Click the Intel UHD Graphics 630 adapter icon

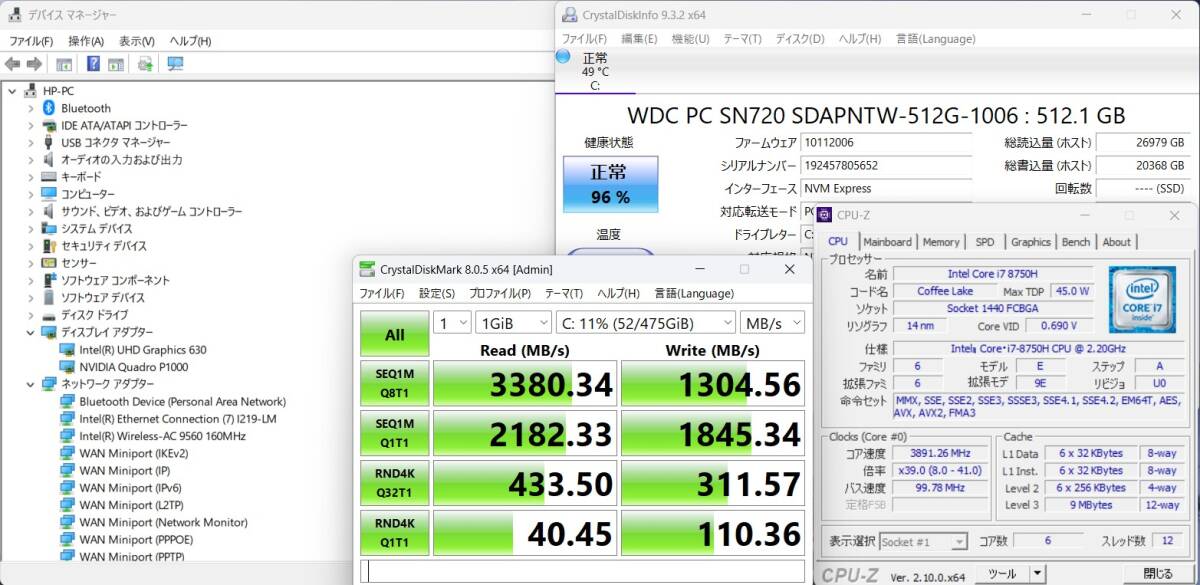pos(67,349)
